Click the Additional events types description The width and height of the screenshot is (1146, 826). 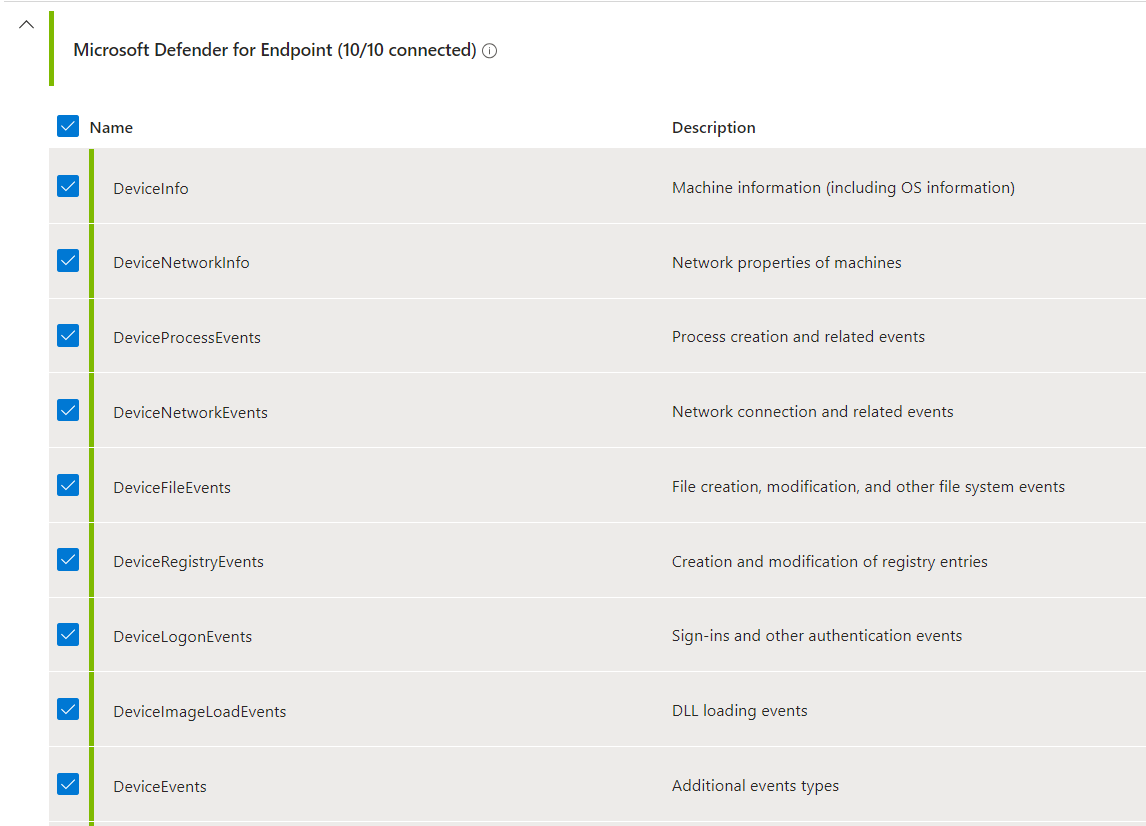click(755, 786)
